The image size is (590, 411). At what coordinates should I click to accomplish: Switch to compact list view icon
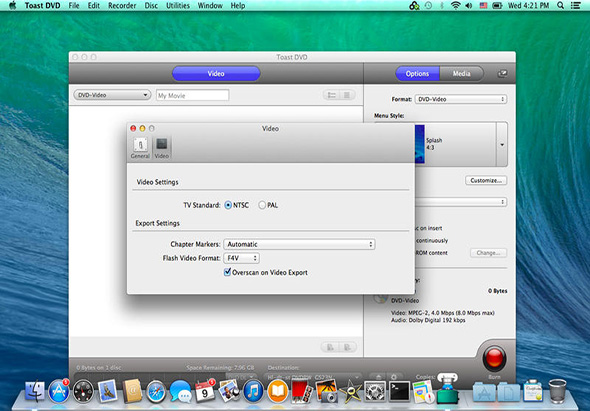(347, 95)
